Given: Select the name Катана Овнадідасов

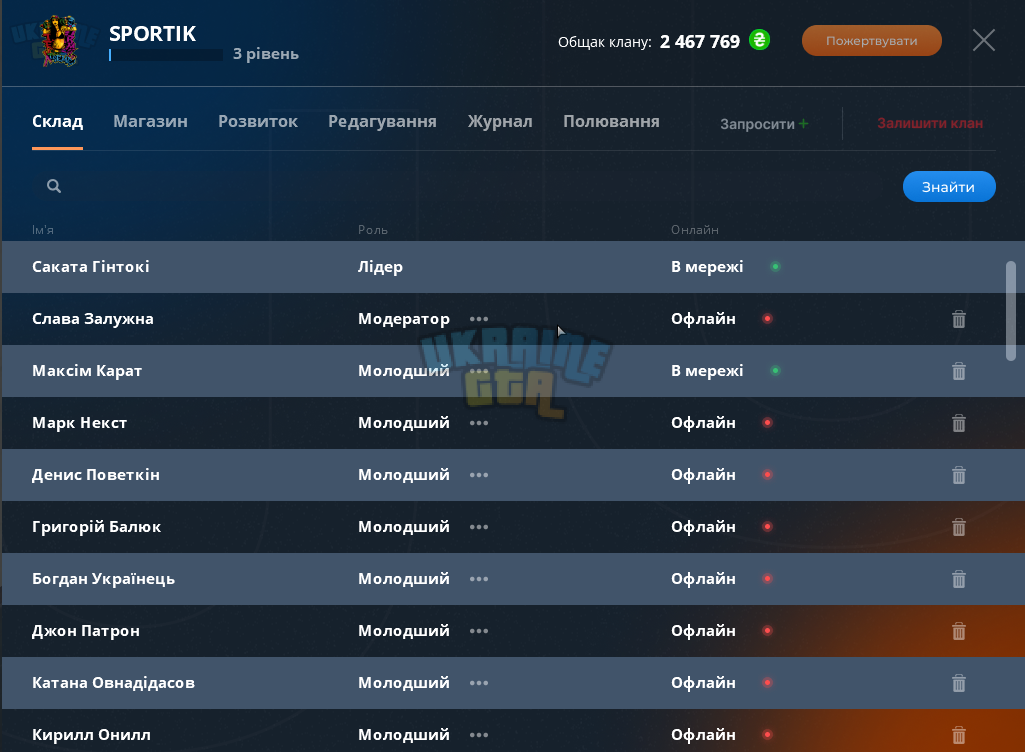Looking at the screenshot, I should [x=113, y=683].
